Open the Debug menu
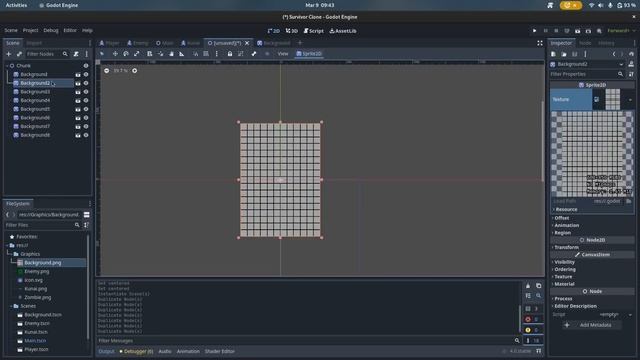The width and height of the screenshot is (640, 360). [x=51, y=31]
